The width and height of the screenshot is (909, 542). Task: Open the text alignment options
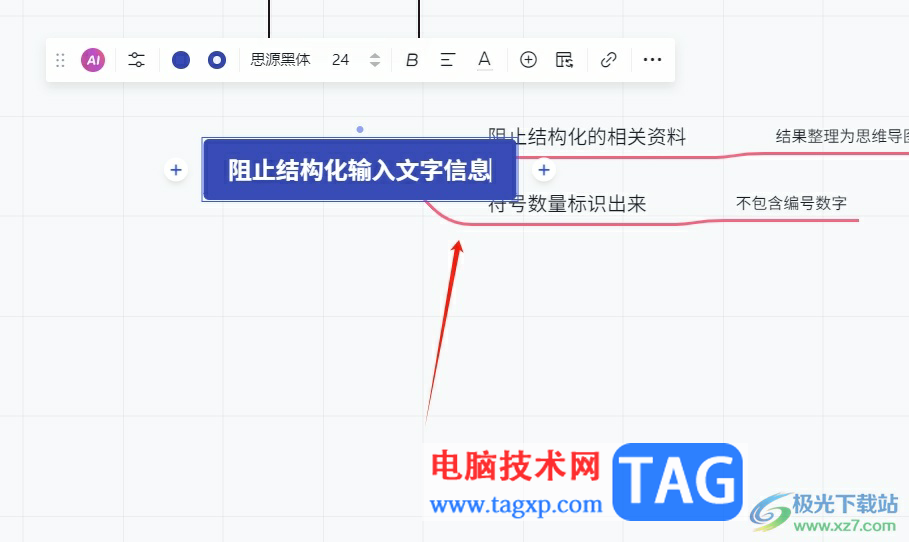(448, 60)
